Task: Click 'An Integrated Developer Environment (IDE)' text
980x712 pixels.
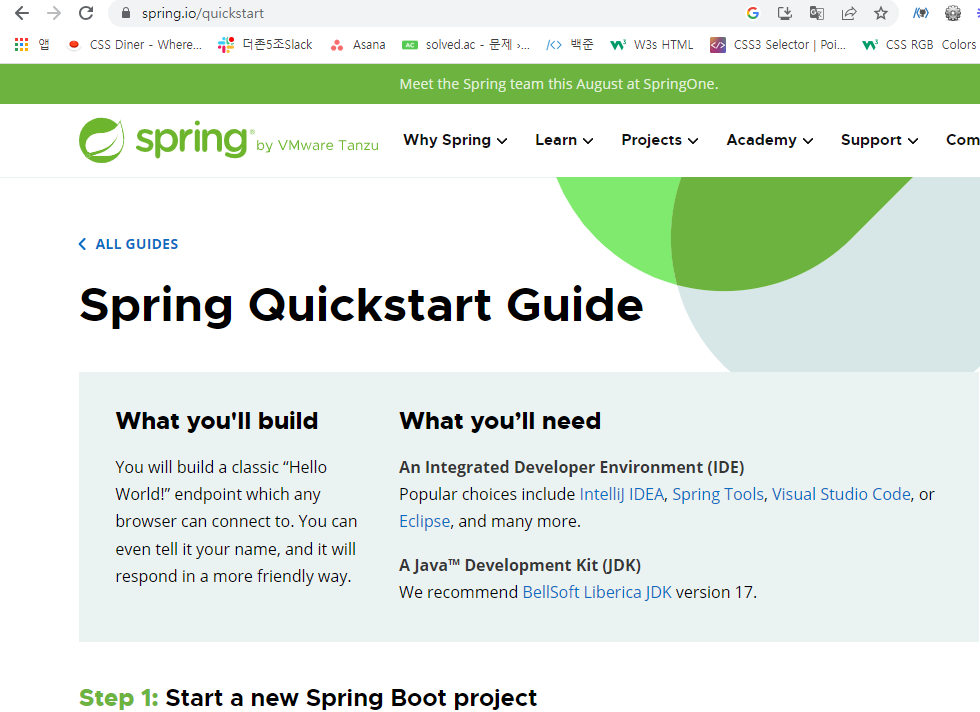Action: pos(572,467)
